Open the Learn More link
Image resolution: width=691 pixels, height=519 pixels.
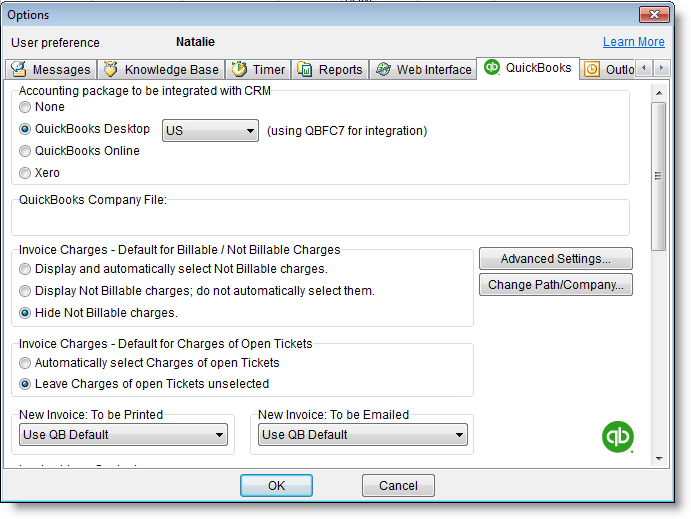click(x=633, y=42)
